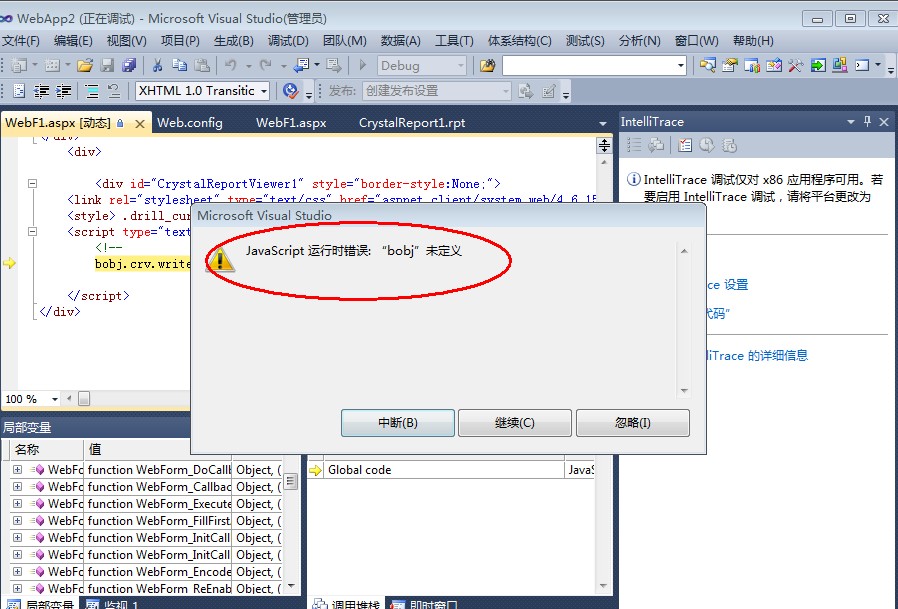Viewport: 898px width, 609px height.
Task: Click the Publish Web icon beside publish dropdown
Action: tap(525, 91)
